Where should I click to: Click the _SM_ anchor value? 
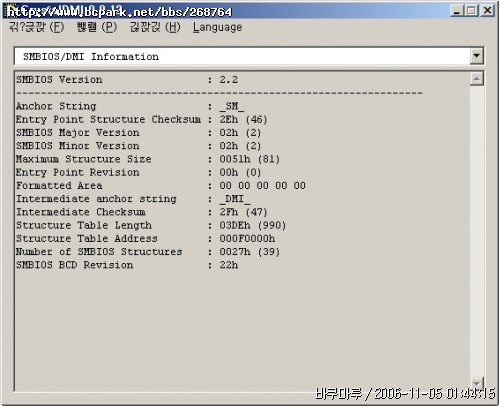tap(232, 106)
